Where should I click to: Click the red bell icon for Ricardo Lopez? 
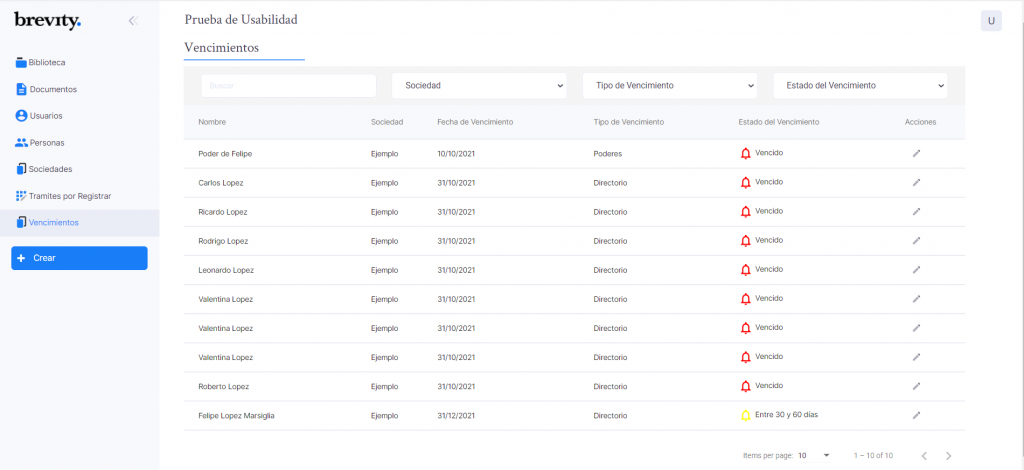tap(745, 212)
